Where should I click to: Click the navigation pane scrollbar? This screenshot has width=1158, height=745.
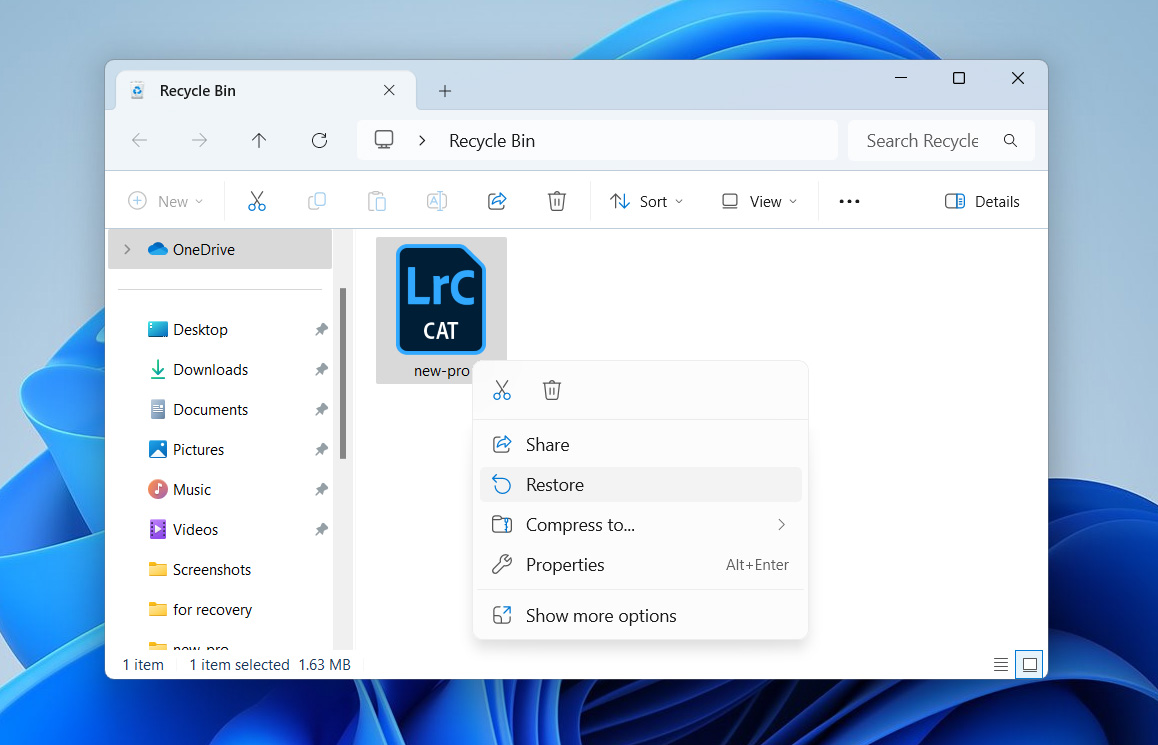coord(343,373)
